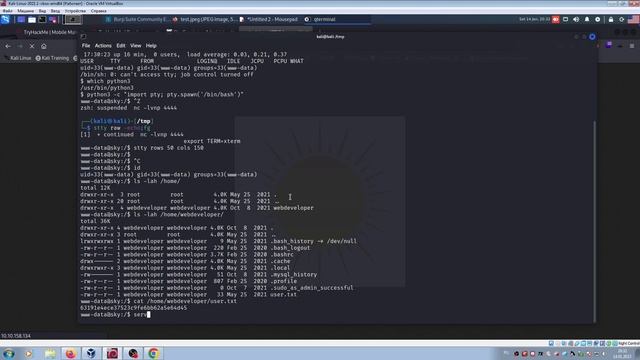Open terminal Actions menu
The image size is (640, 360).
coord(103,46)
